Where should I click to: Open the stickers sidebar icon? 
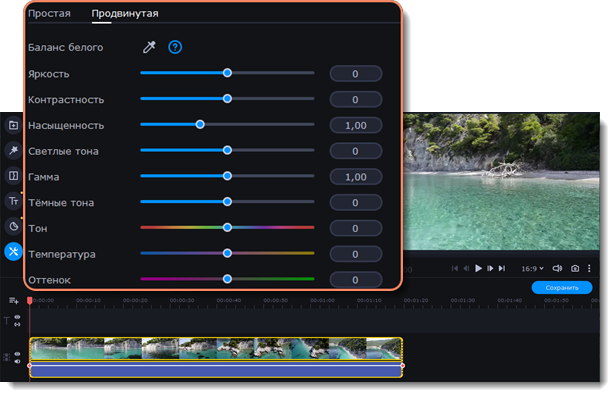pos(13,226)
